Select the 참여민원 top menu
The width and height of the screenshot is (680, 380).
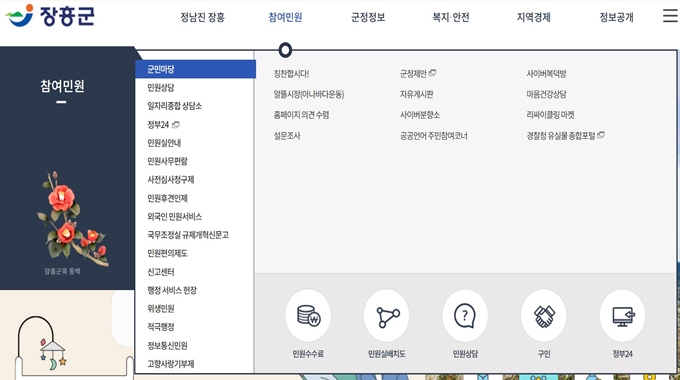(285, 17)
